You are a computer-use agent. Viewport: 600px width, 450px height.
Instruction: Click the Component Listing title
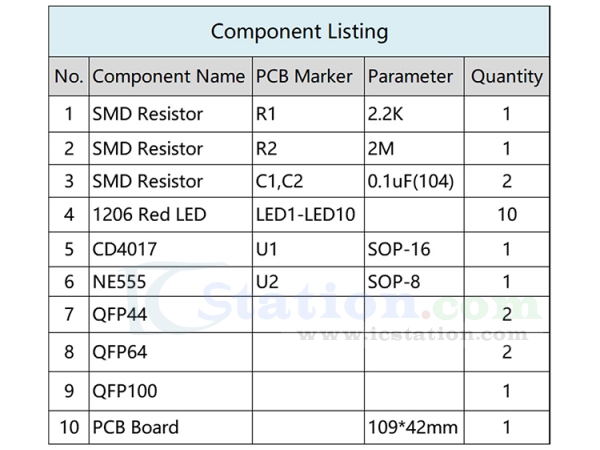(299, 31)
